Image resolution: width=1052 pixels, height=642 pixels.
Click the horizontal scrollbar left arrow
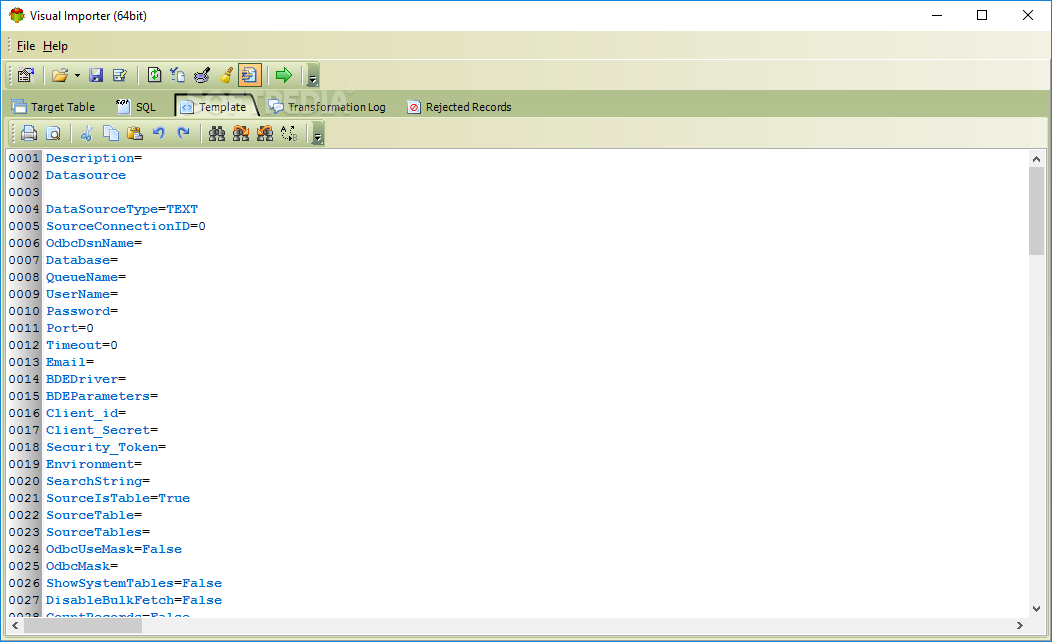tap(15, 625)
